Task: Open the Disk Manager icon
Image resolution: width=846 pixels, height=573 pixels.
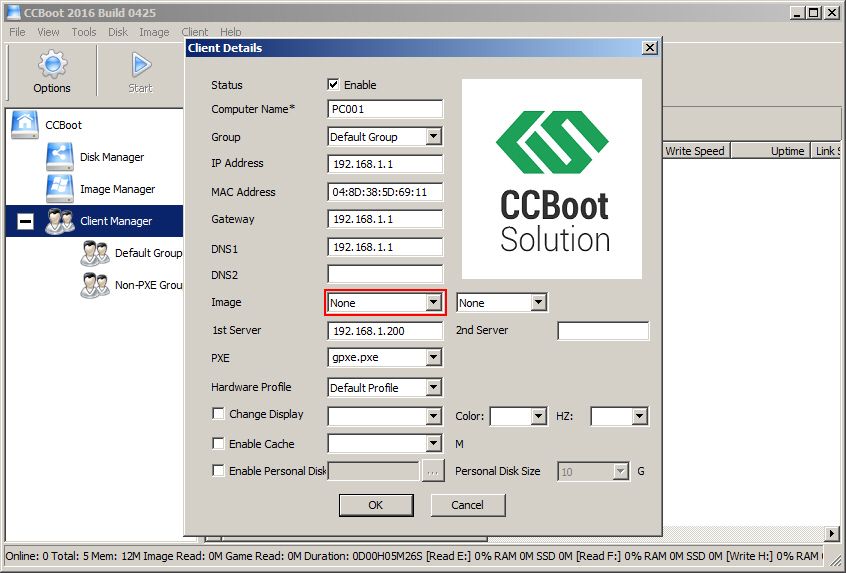Action: click(x=59, y=156)
